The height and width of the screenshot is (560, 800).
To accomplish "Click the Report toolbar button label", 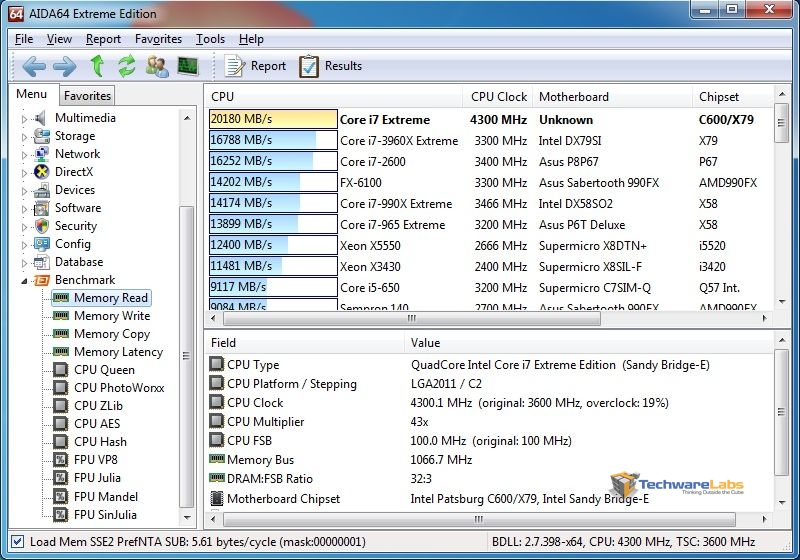I will pos(268,66).
